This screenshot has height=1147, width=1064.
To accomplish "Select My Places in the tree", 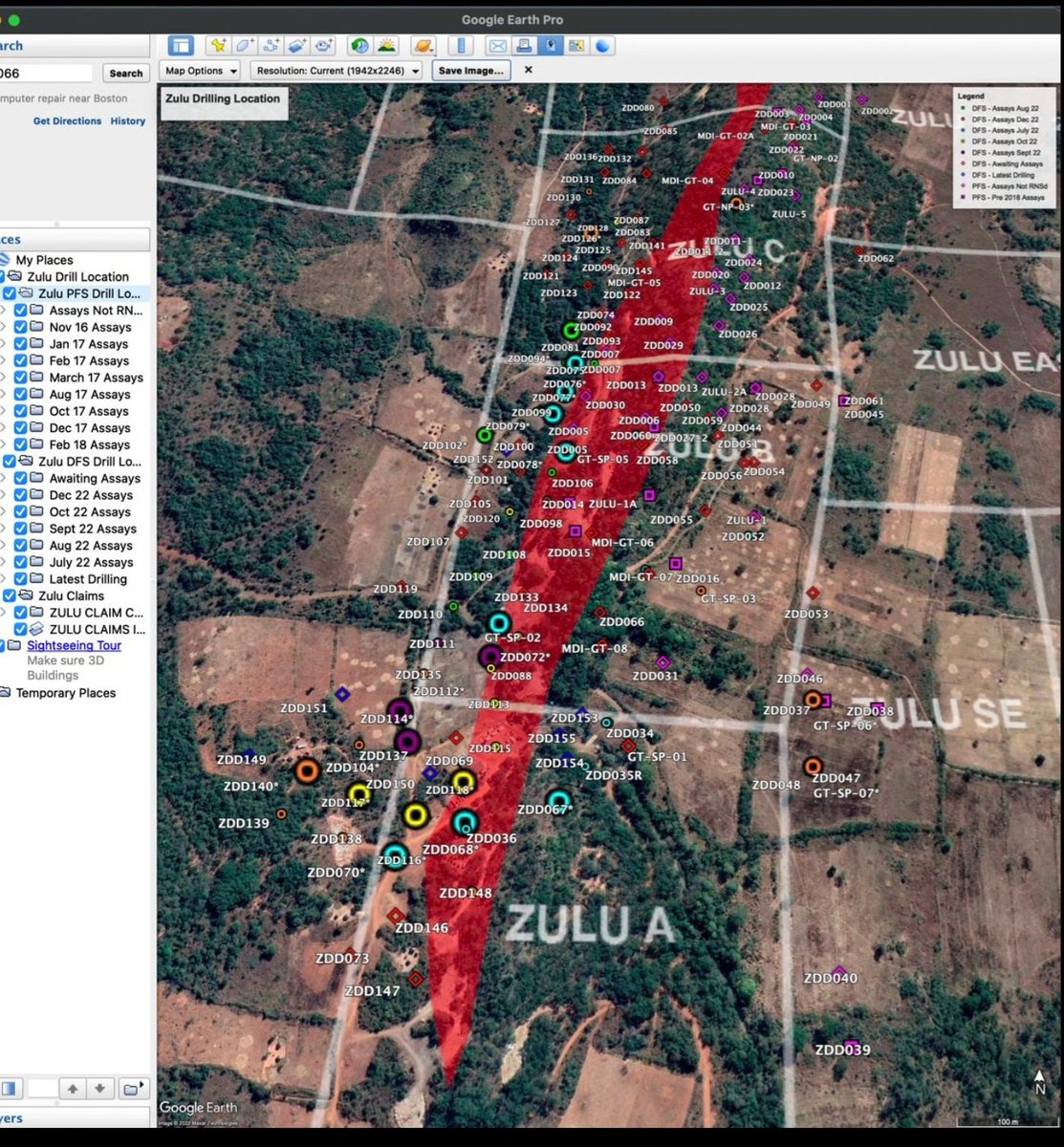I will pos(44,260).
